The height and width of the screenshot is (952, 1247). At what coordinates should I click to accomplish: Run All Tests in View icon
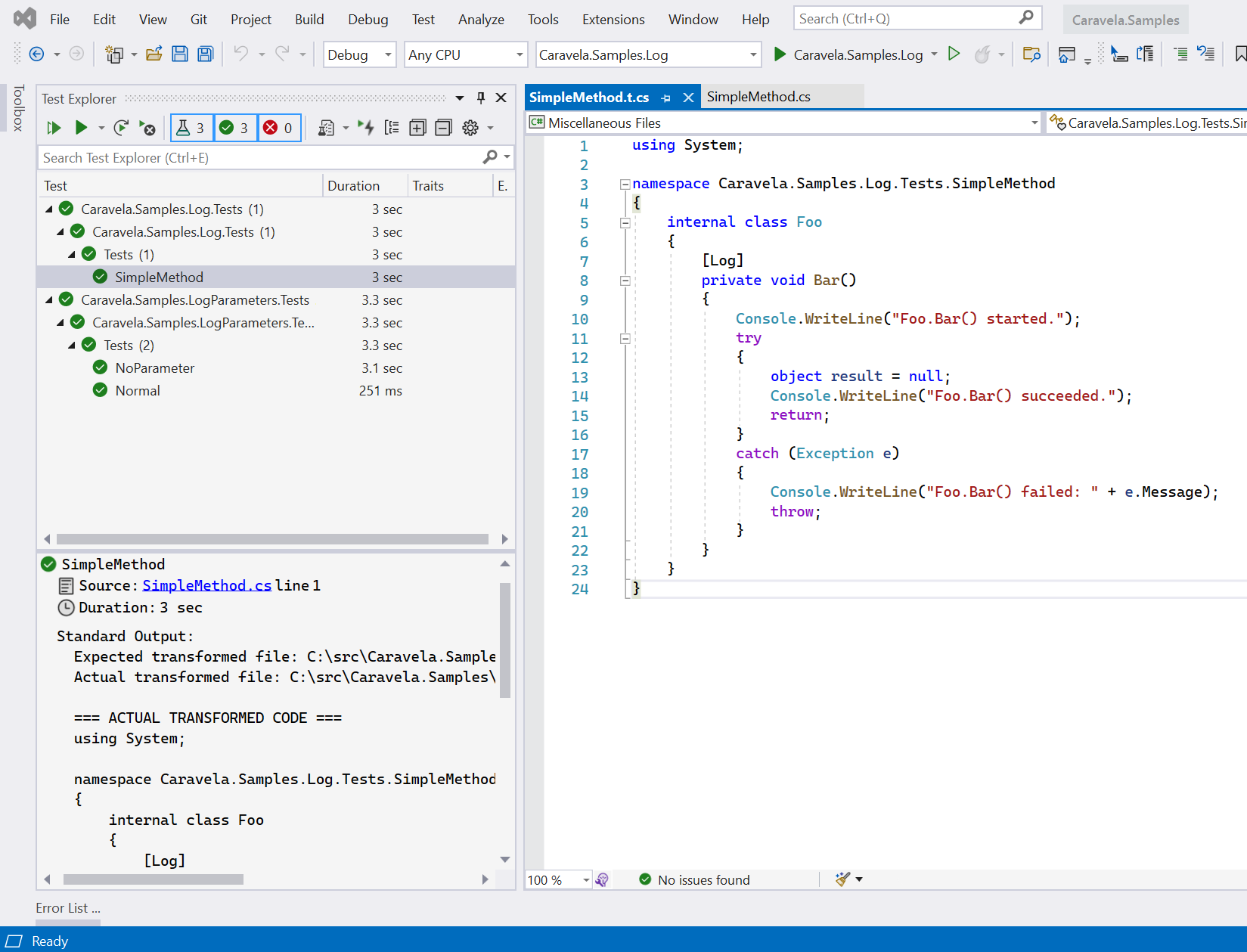click(x=54, y=129)
